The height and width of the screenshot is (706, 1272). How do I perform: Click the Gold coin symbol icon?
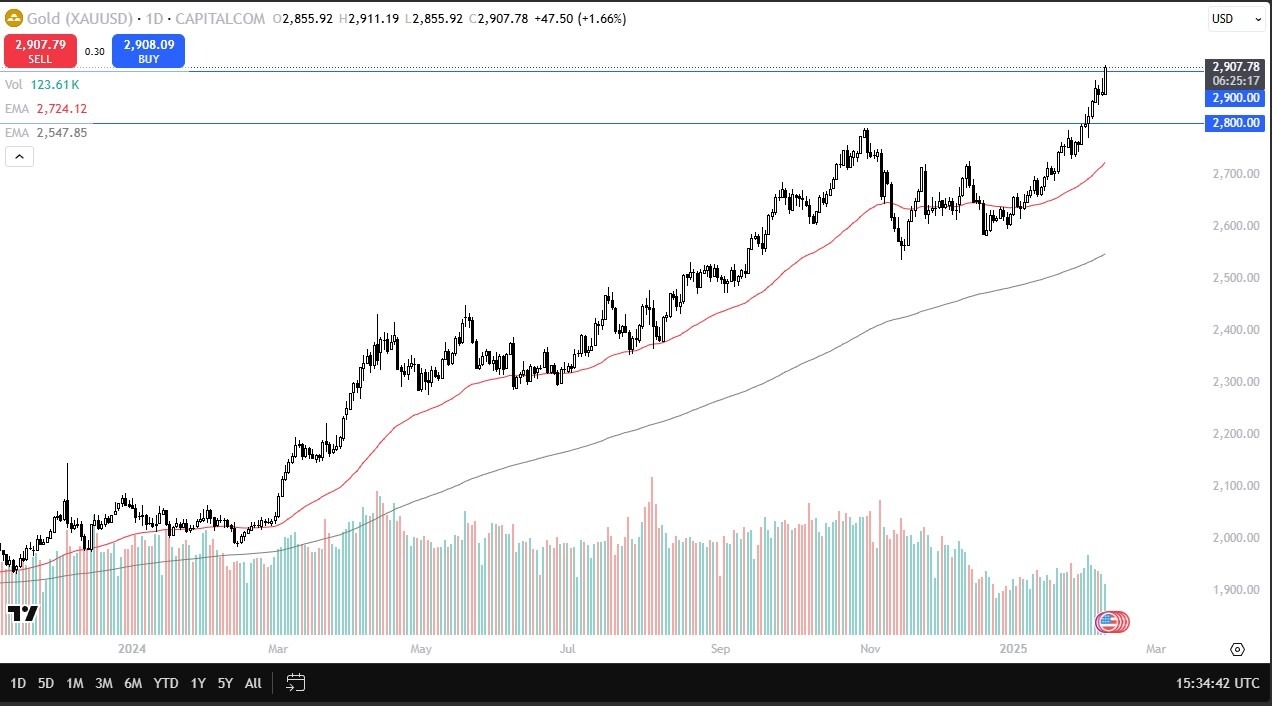click(x=14, y=18)
